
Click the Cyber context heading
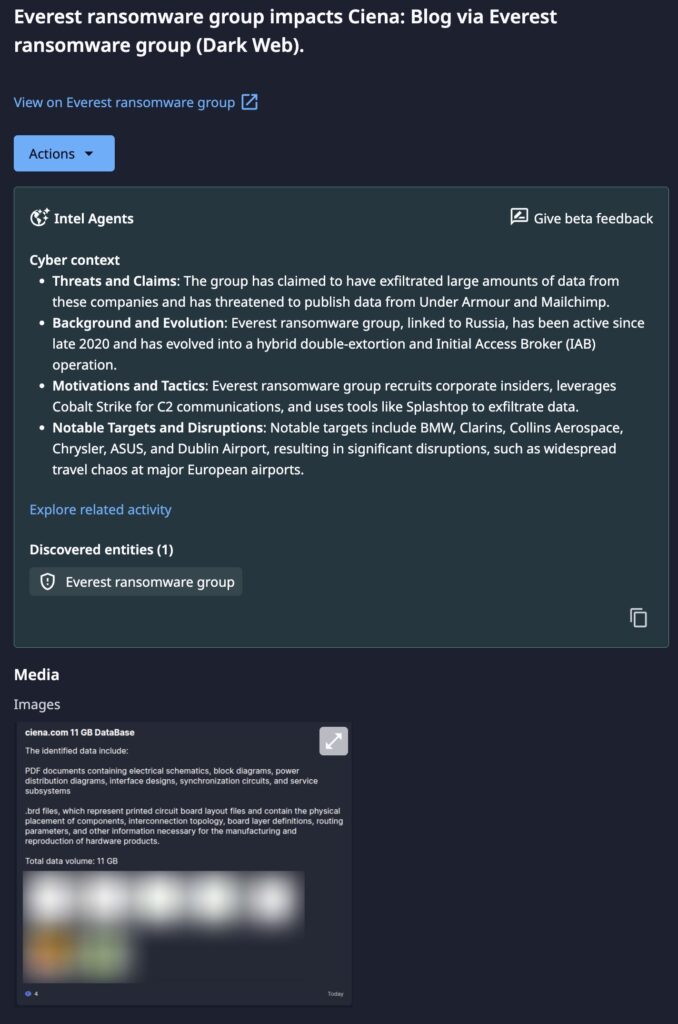74,260
